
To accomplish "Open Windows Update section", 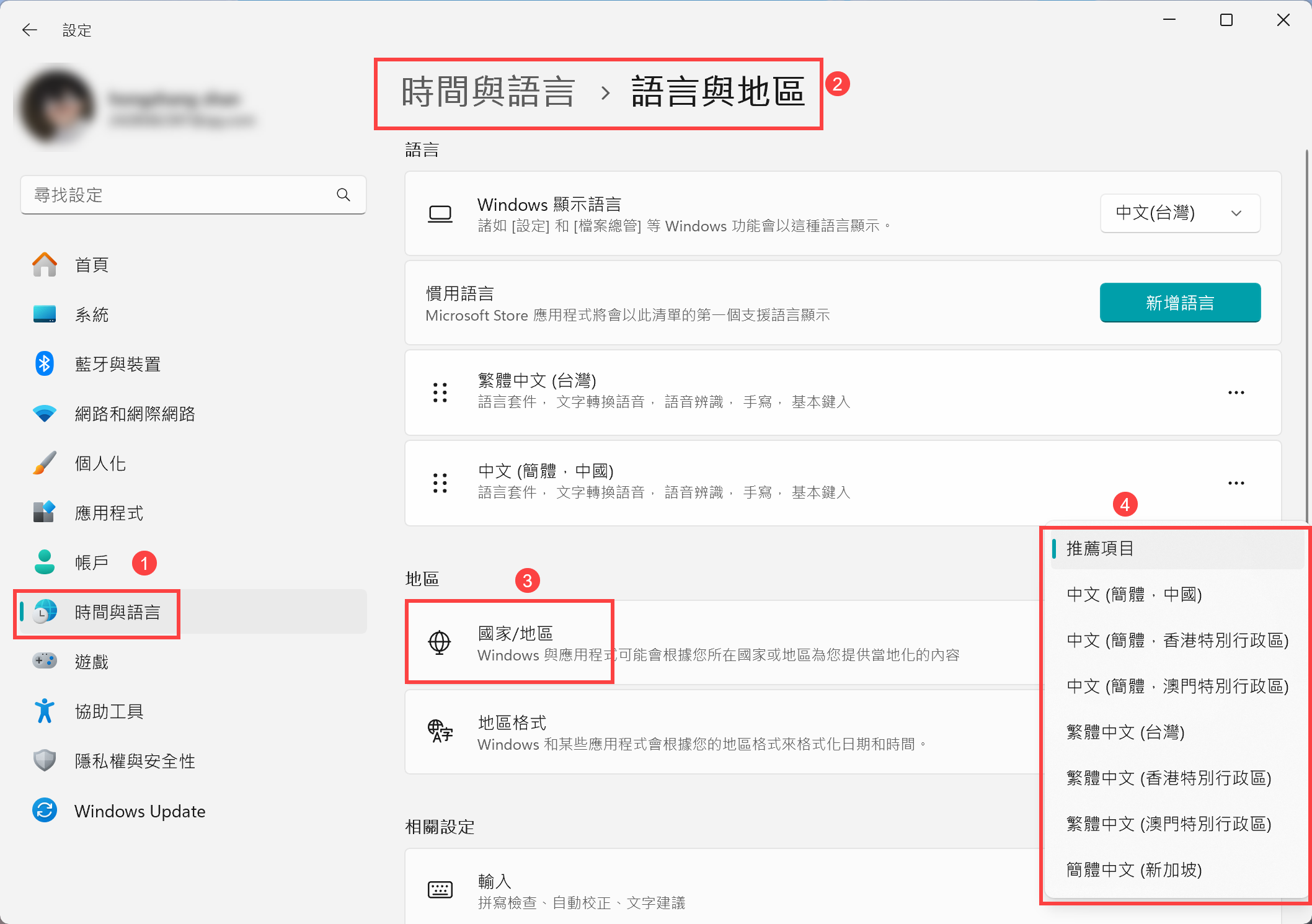I will click(x=140, y=811).
